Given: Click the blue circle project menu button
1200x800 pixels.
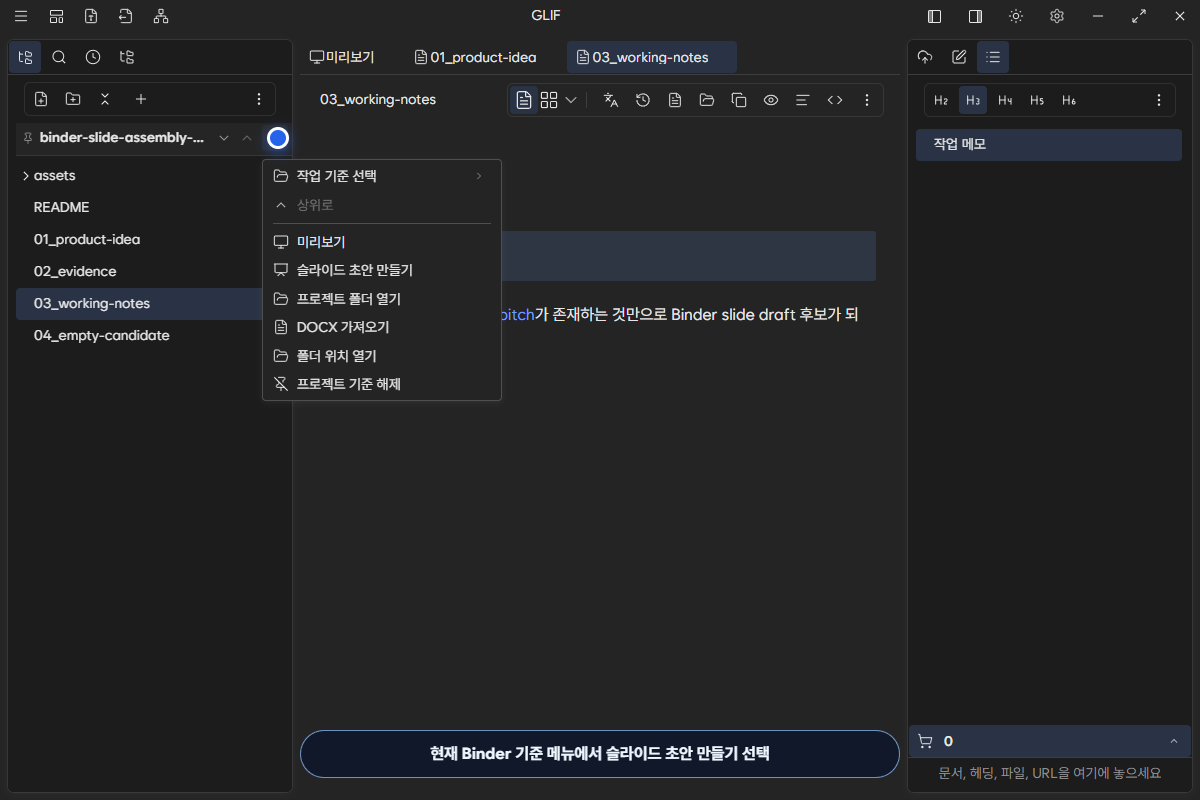Looking at the screenshot, I should (x=278, y=138).
